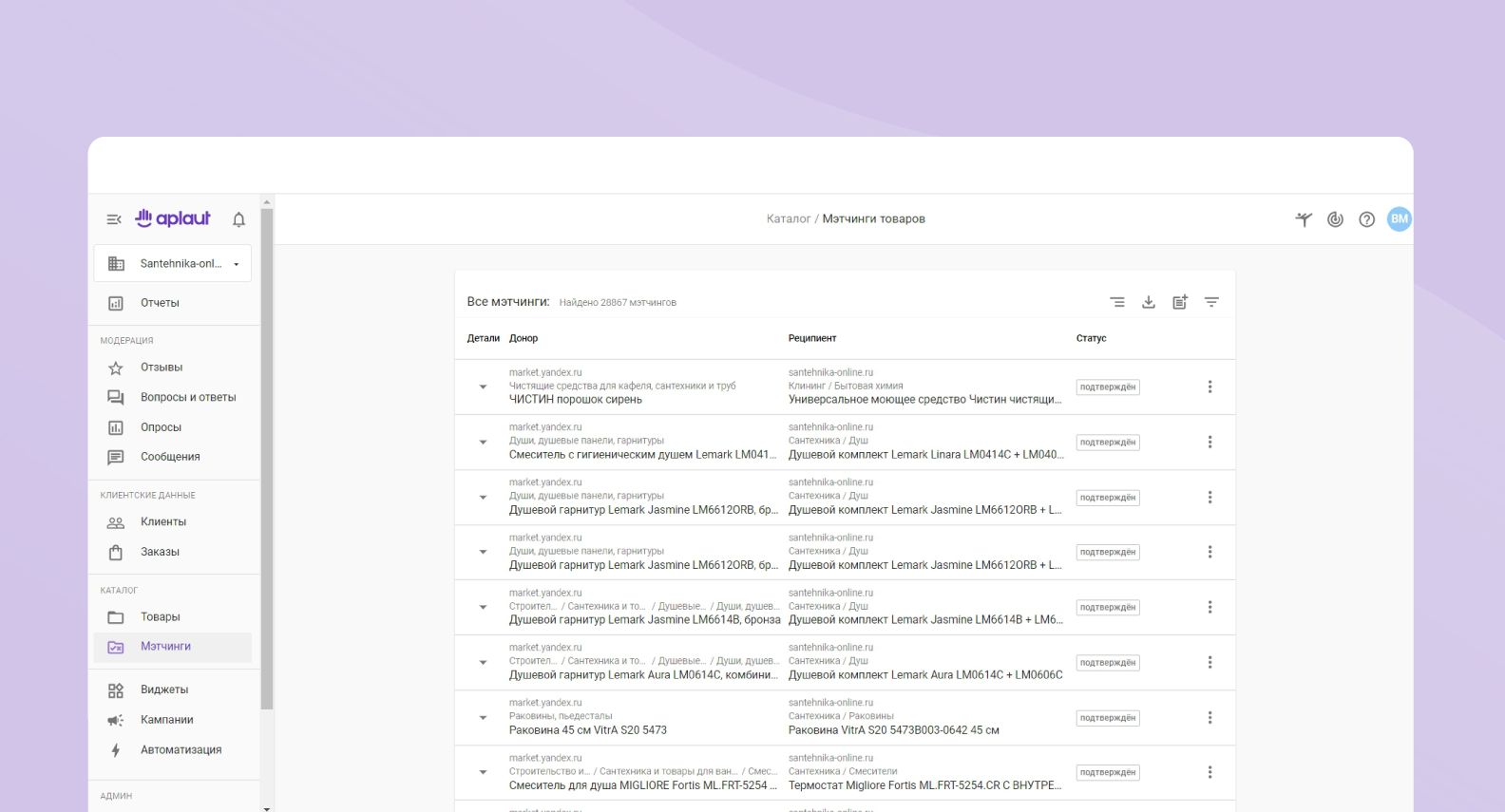The width and height of the screenshot is (1505, 812).
Task: Click the radar icon in the top bar
Action: point(1335,219)
